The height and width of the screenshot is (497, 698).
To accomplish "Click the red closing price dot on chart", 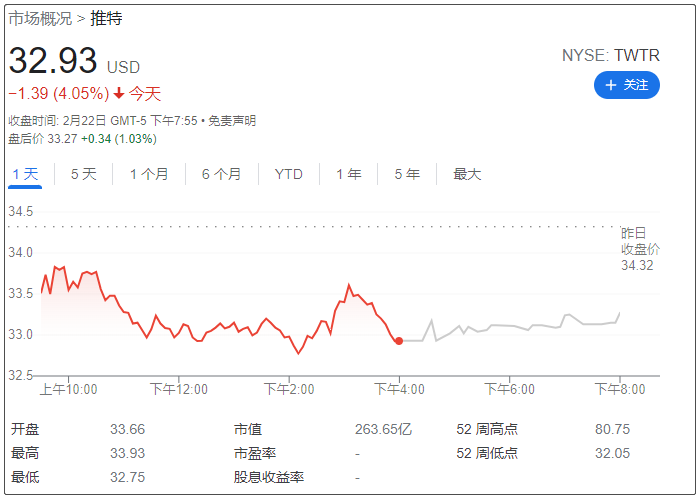I will [x=399, y=341].
